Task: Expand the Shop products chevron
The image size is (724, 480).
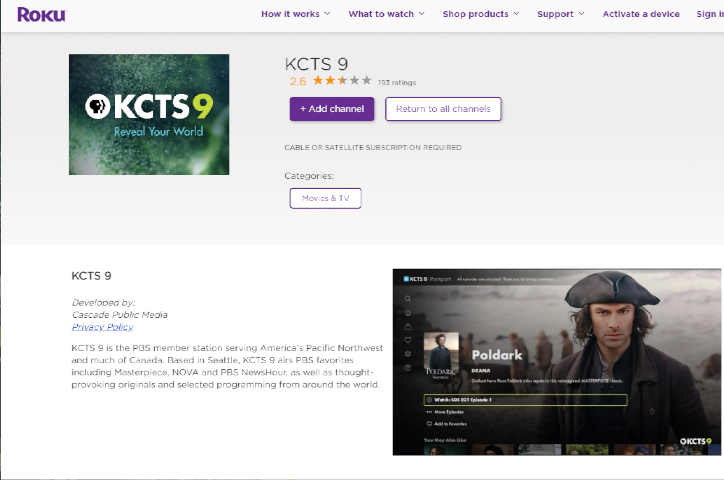Action: (x=516, y=14)
